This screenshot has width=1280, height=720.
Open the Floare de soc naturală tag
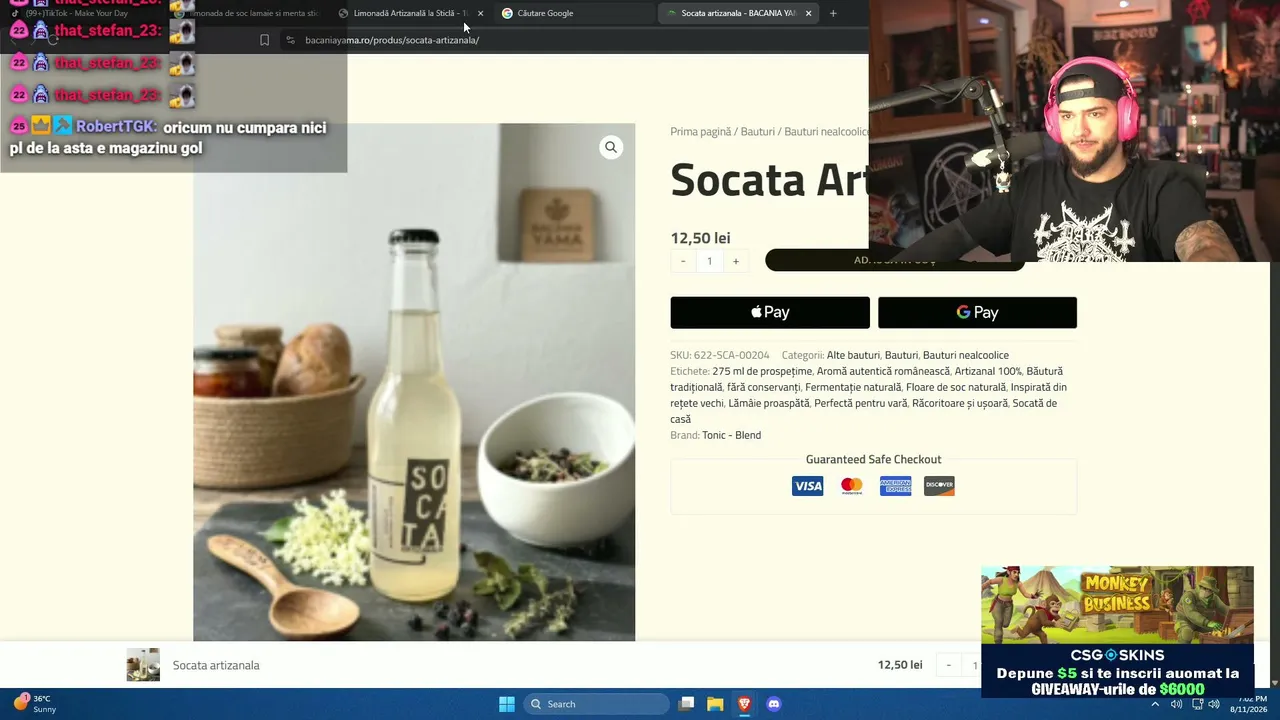956,387
